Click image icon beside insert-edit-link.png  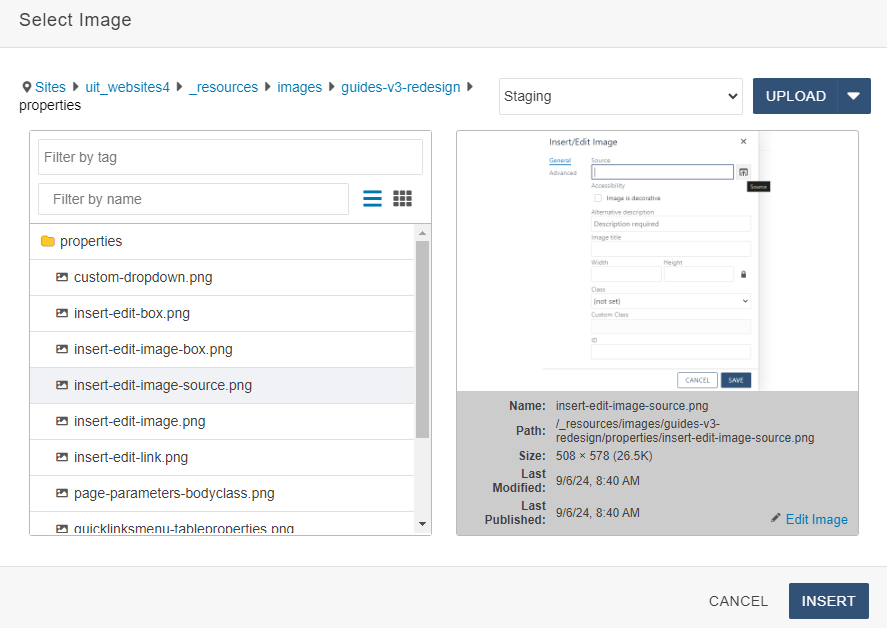(62, 457)
